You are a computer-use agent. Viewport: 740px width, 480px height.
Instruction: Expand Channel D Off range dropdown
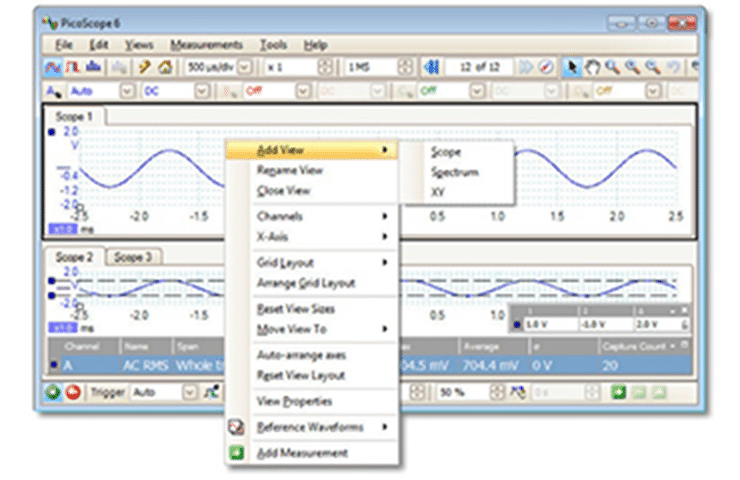[653, 91]
